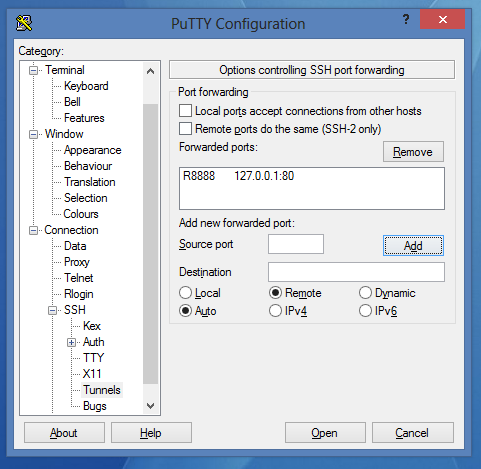Select the IPv4 radio button
Viewport: 481px width, 469px height.
tap(275, 311)
